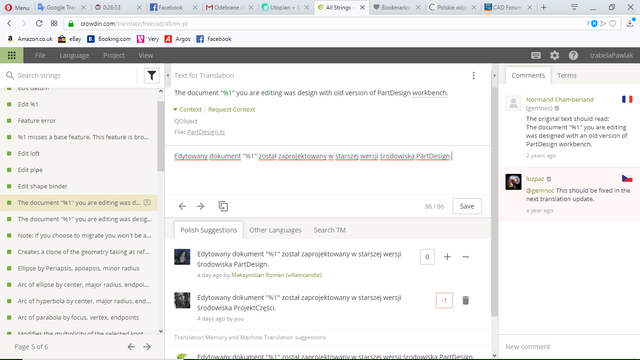This screenshot has height=360, width=640.
Task: Go to next string arrow in editor
Action: pos(200,207)
